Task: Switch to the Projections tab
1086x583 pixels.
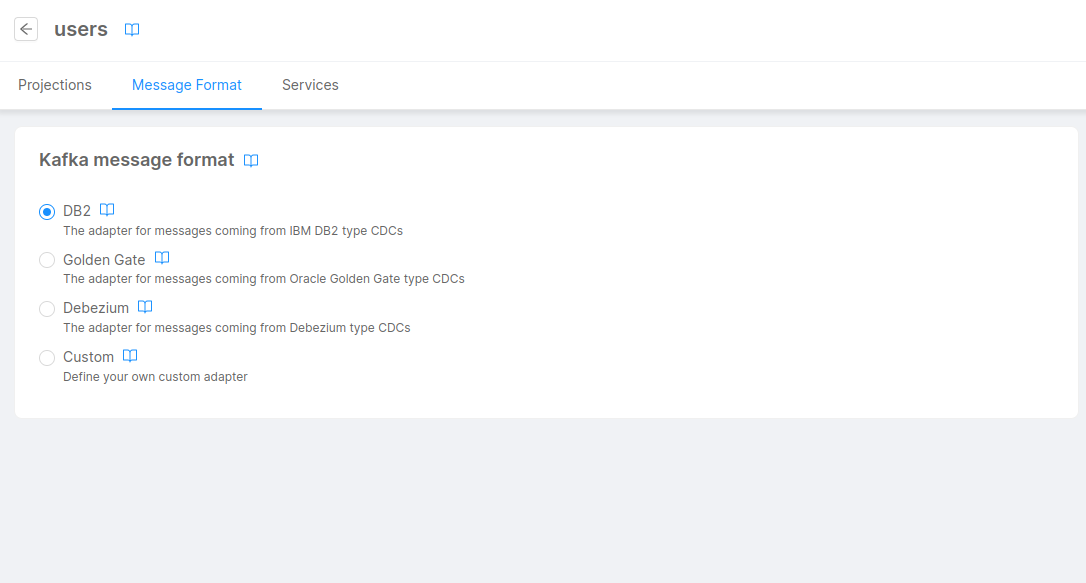Action: (x=55, y=85)
